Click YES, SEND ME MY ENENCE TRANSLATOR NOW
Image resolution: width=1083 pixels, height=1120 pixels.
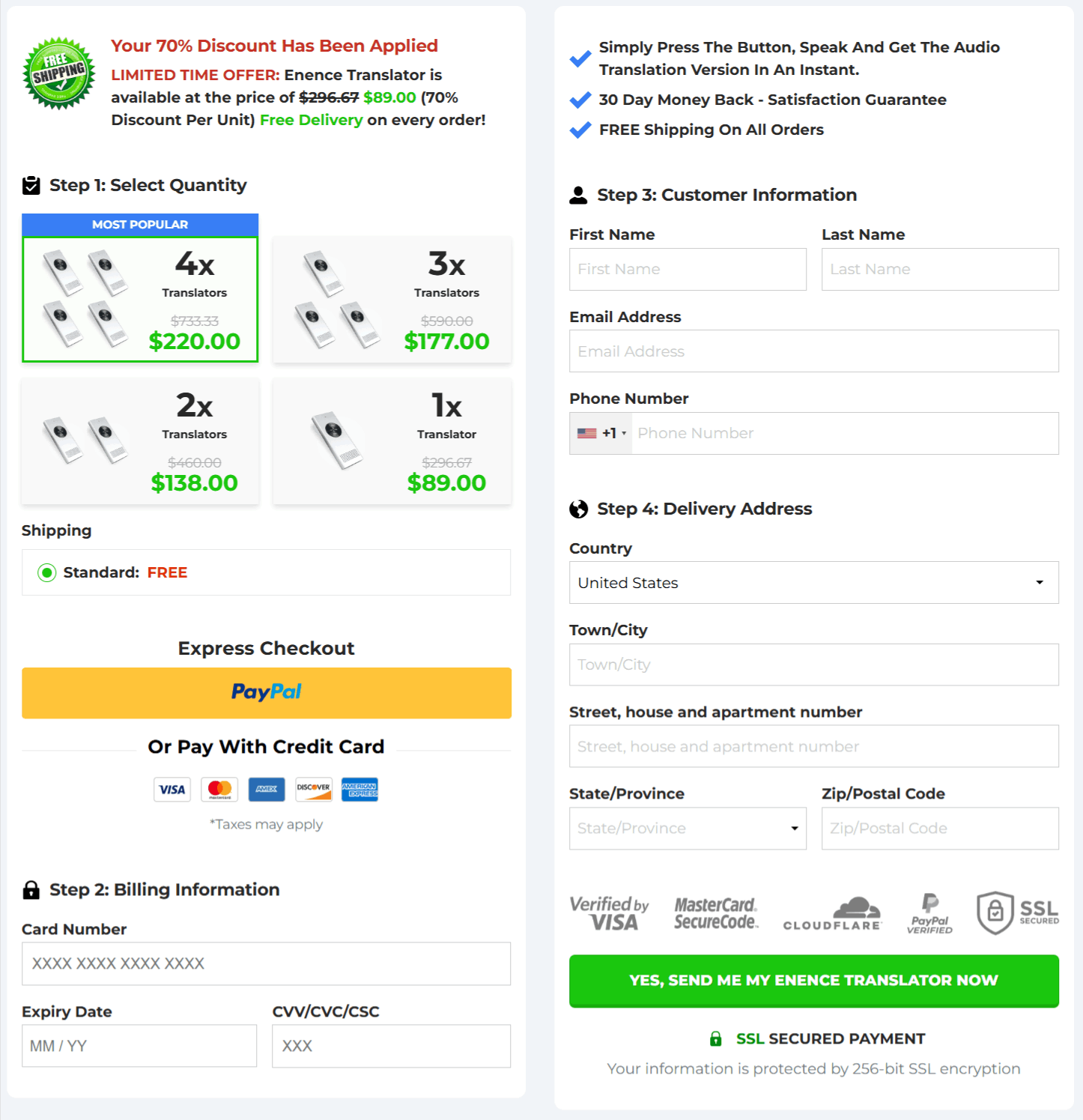pos(813,981)
